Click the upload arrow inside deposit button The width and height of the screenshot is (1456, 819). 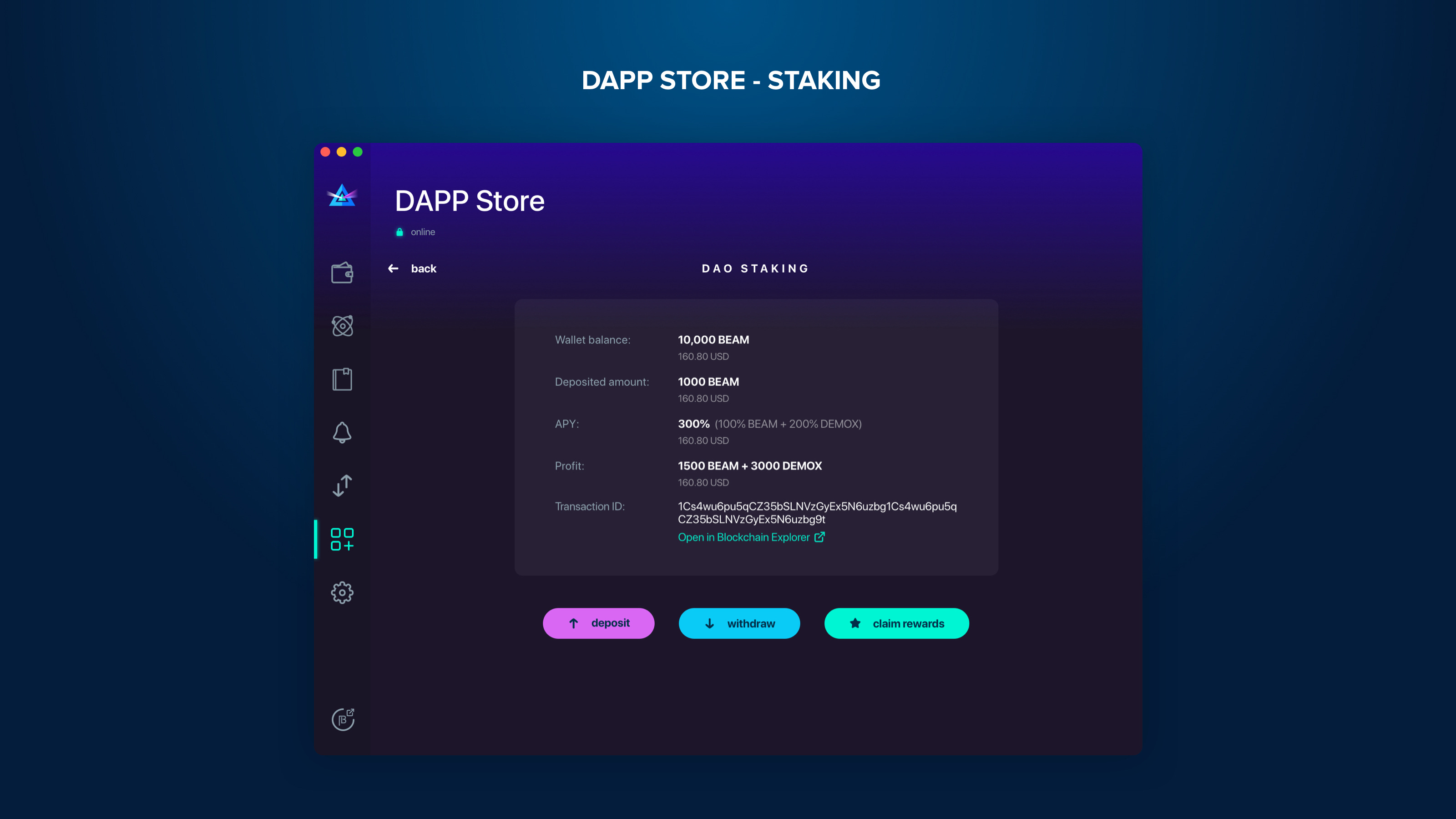[574, 623]
